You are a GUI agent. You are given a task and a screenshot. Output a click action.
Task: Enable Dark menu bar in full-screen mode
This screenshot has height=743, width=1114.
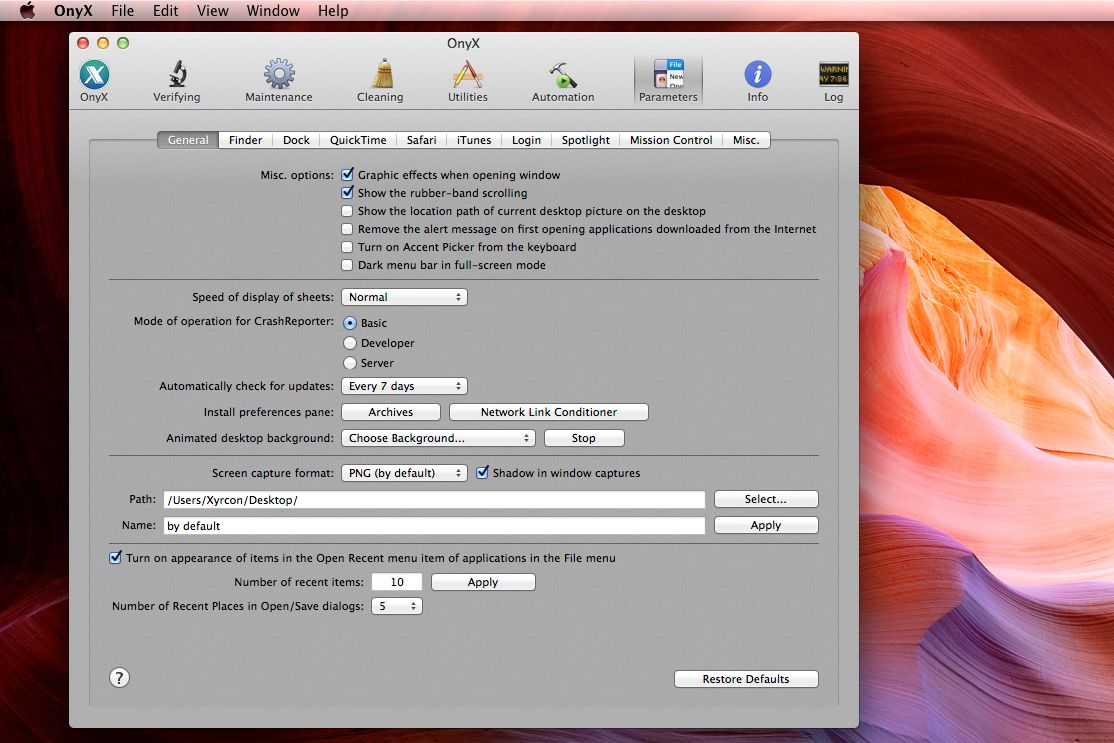[347, 265]
